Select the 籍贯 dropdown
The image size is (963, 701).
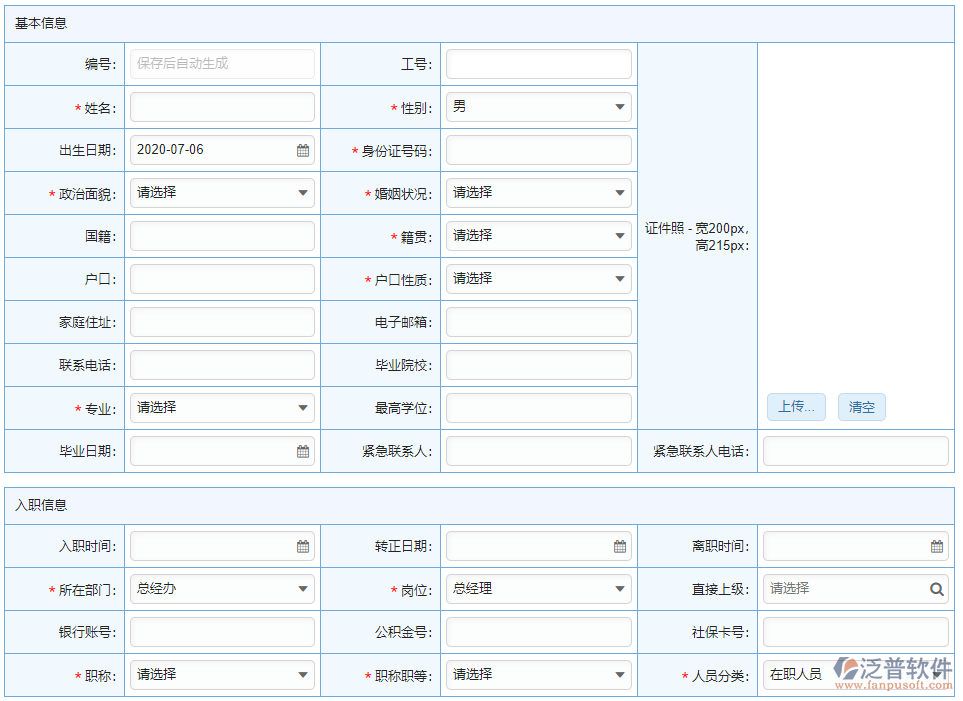click(538, 236)
